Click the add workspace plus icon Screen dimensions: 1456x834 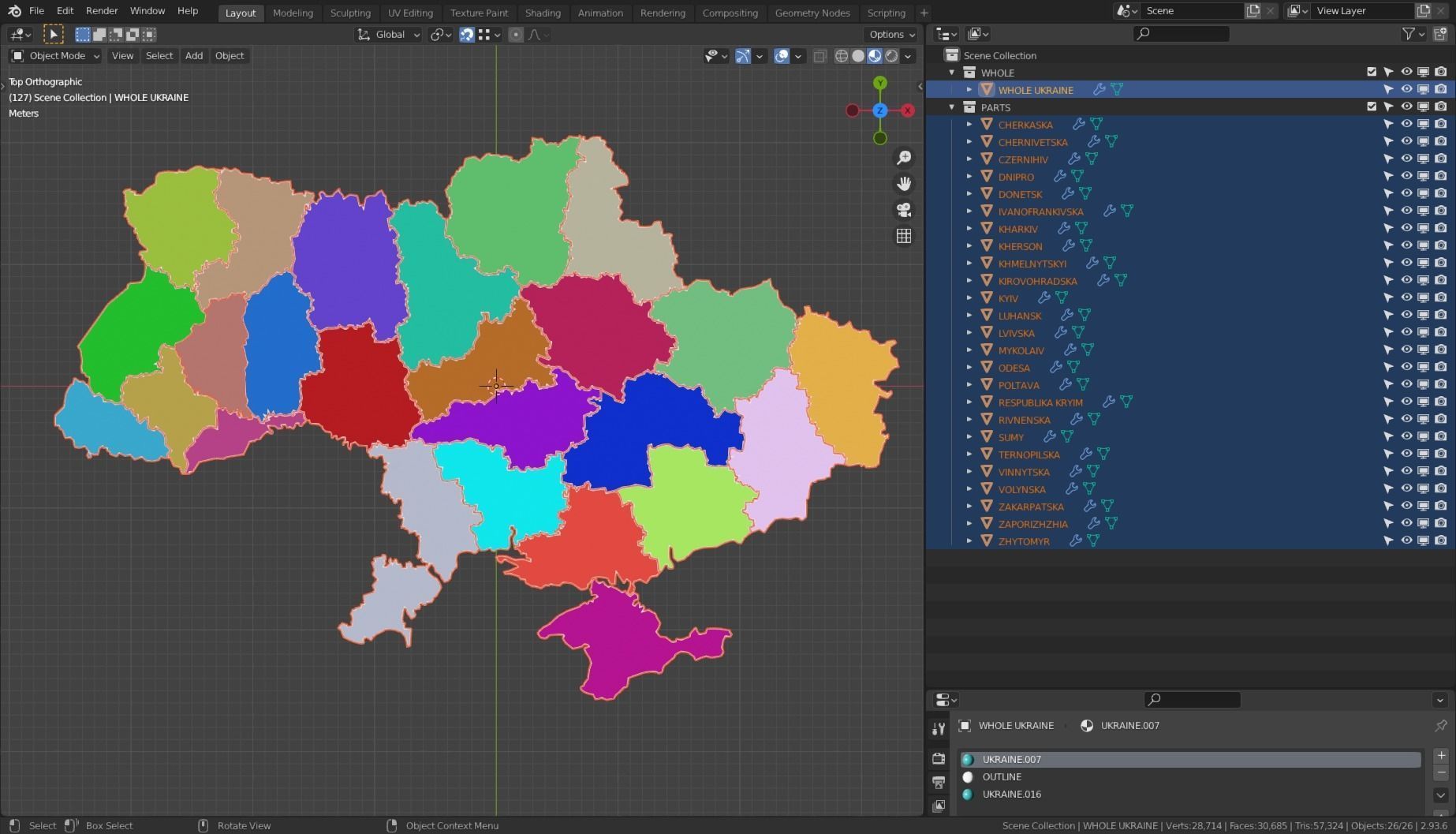tap(924, 13)
